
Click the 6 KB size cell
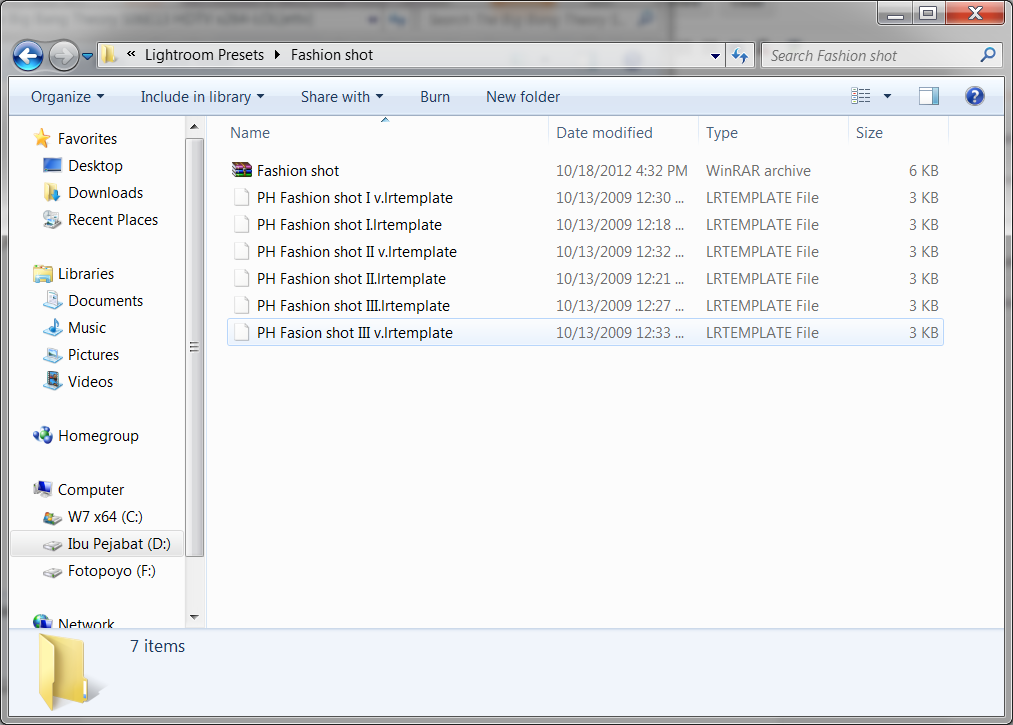[923, 171]
